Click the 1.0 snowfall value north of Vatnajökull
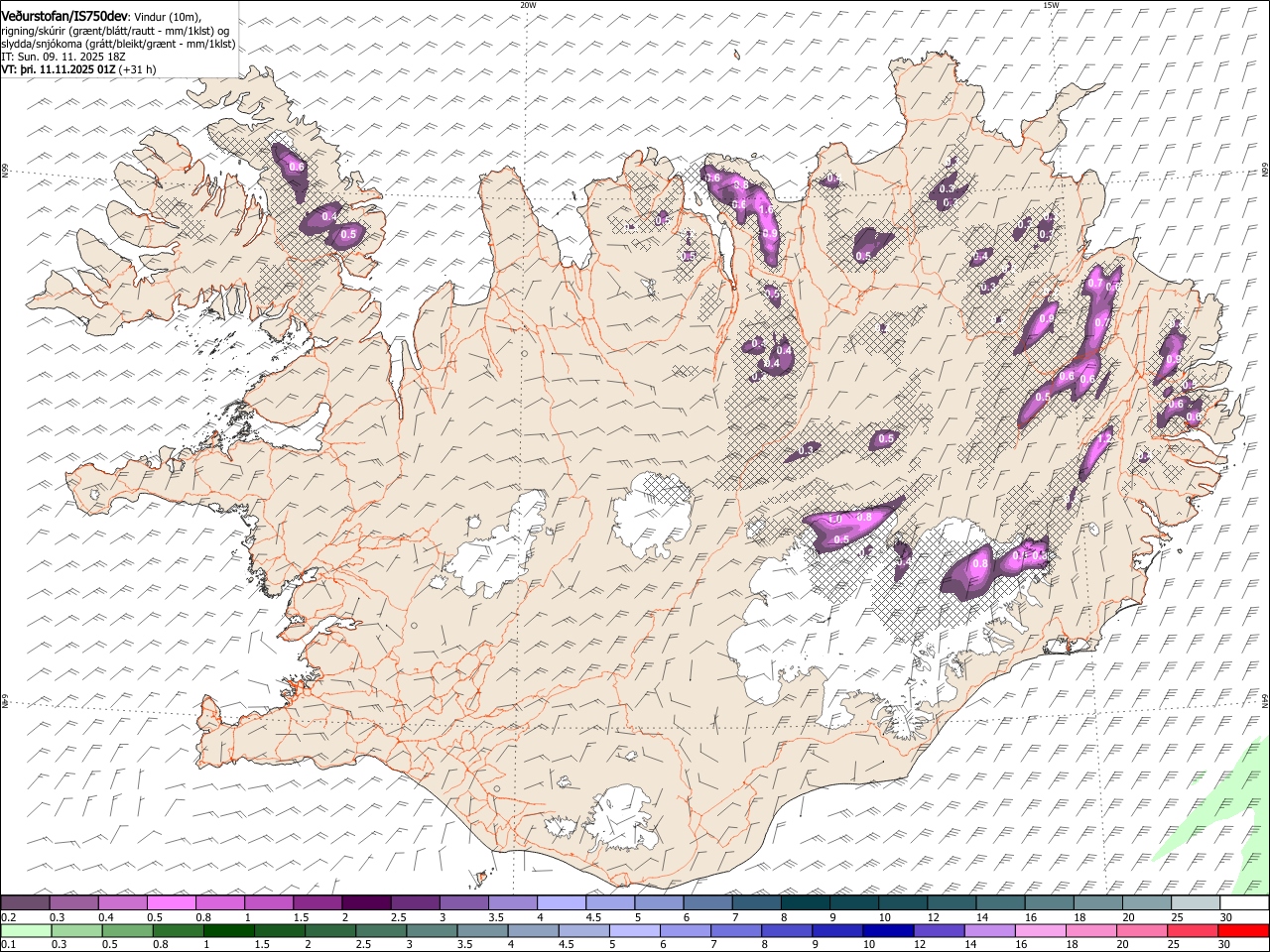This screenshot has height=952, width=1270. [x=834, y=519]
